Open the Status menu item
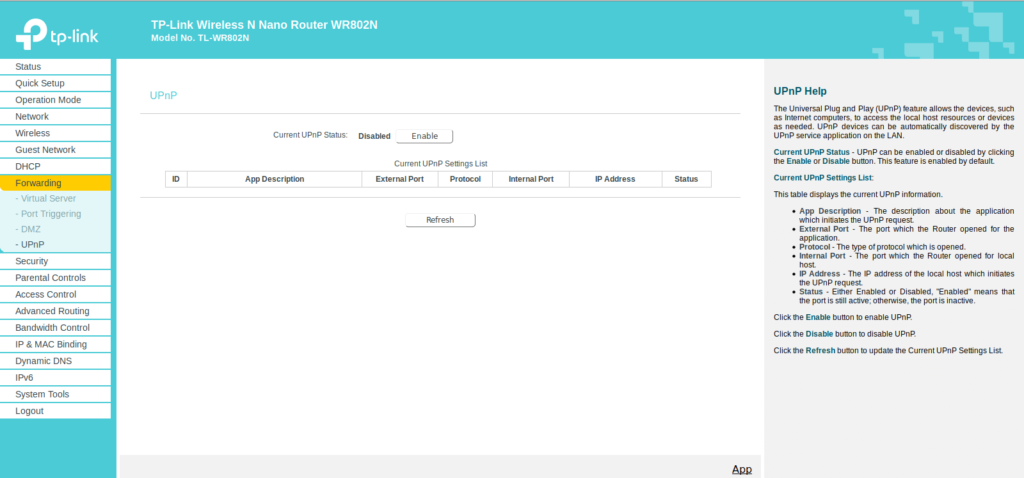The height and width of the screenshot is (478, 1024). [x=28, y=67]
